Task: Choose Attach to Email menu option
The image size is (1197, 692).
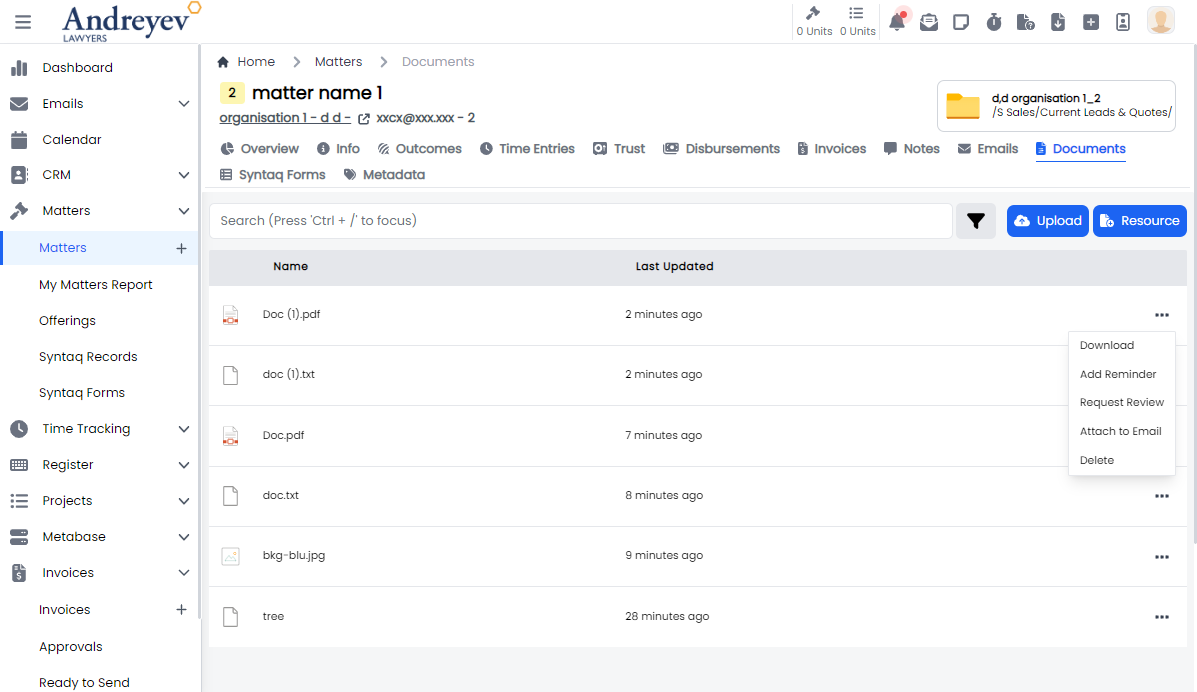Action: (x=1120, y=432)
